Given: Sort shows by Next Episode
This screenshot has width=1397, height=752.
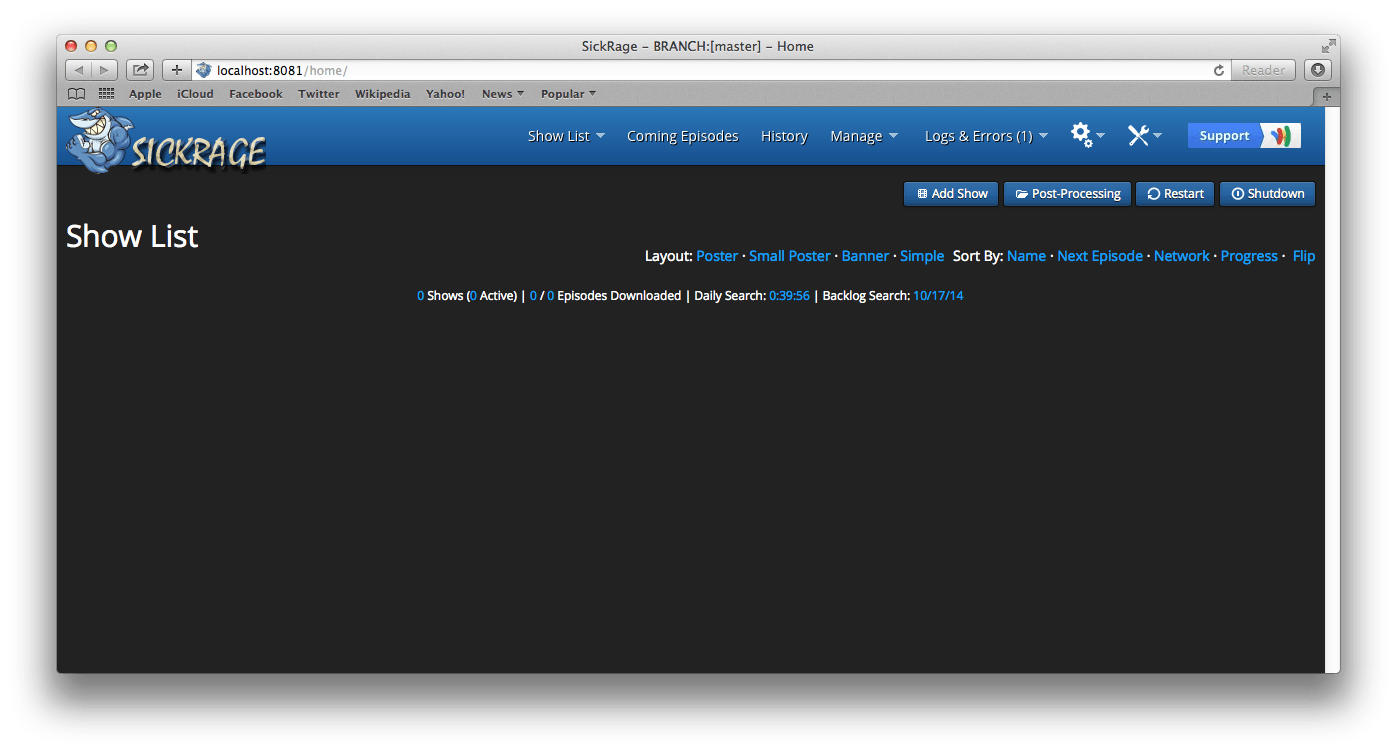Looking at the screenshot, I should [x=1100, y=256].
